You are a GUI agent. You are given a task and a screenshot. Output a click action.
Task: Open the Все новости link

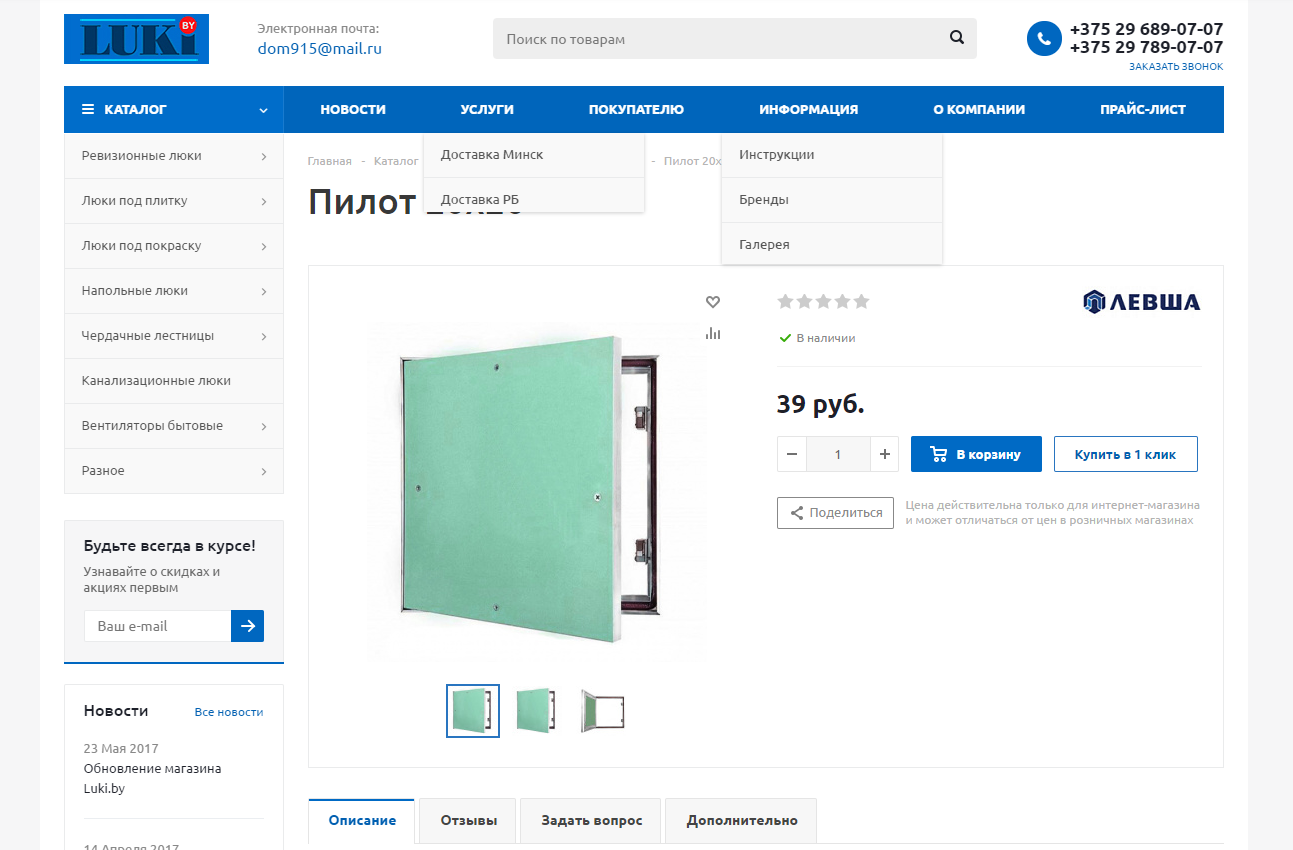(229, 712)
